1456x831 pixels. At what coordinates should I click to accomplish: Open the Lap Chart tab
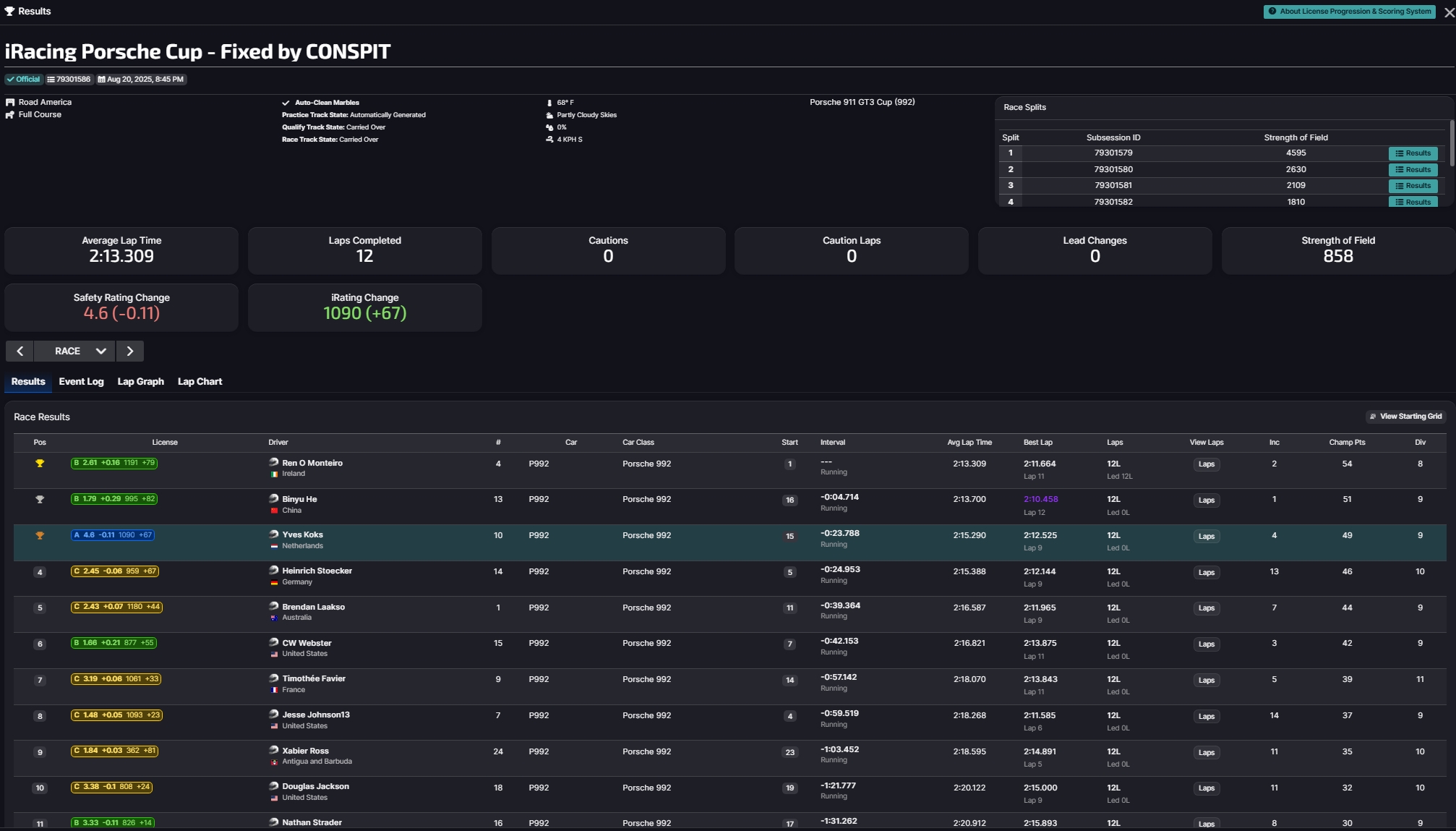pyautogui.click(x=200, y=382)
